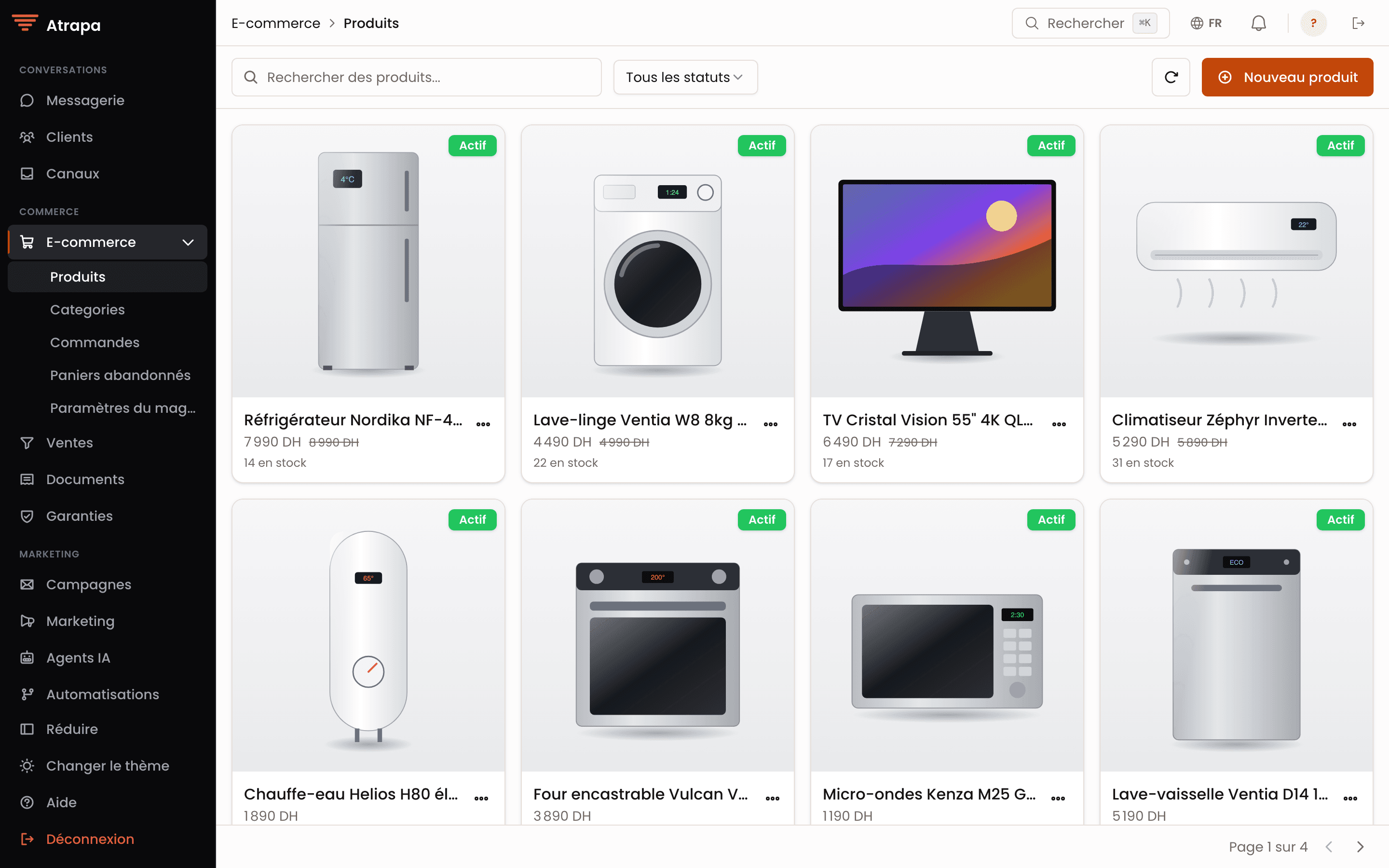1389x868 pixels.
Task: Click Réfrigérateur Nordika NF-4 product title
Action: tap(353, 420)
